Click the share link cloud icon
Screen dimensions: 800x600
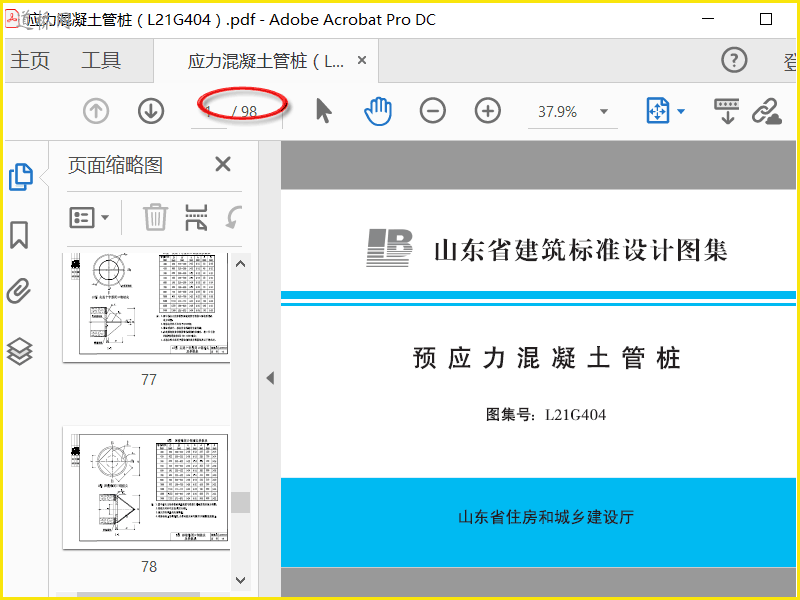(767, 111)
